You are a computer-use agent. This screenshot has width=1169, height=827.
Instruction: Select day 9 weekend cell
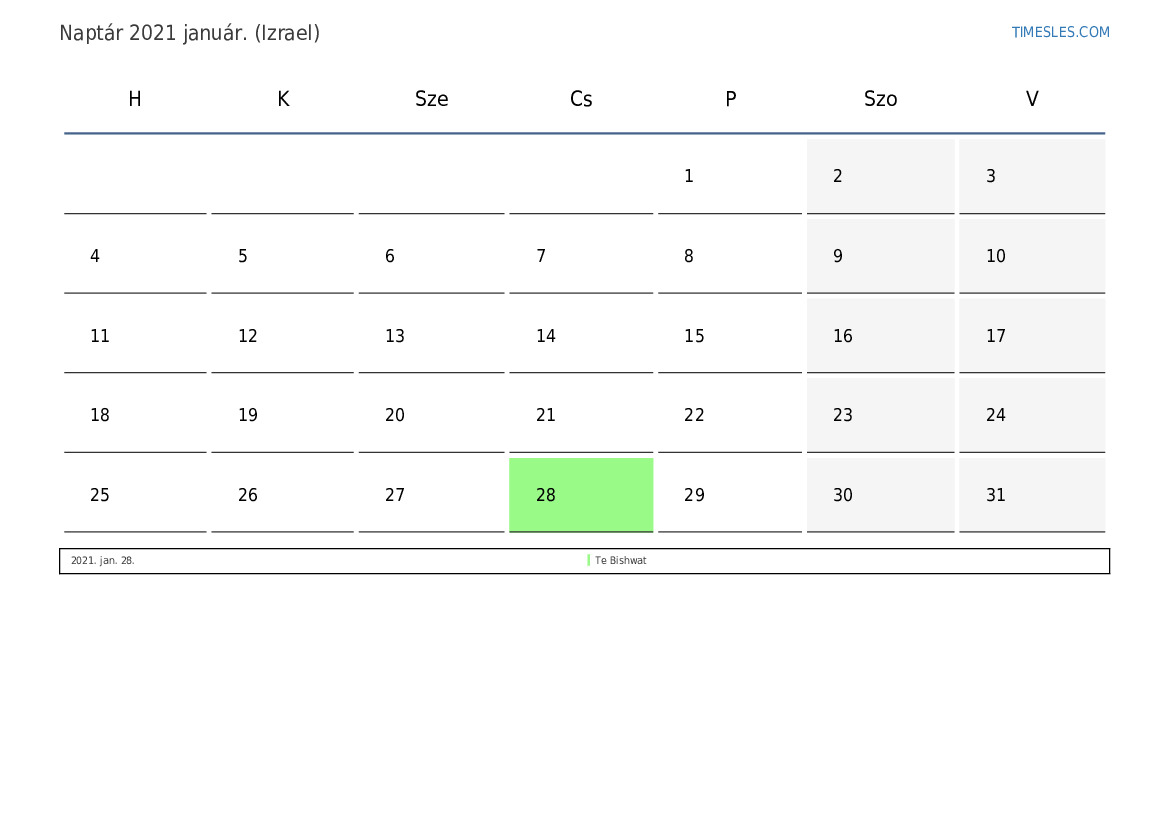(x=880, y=256)
